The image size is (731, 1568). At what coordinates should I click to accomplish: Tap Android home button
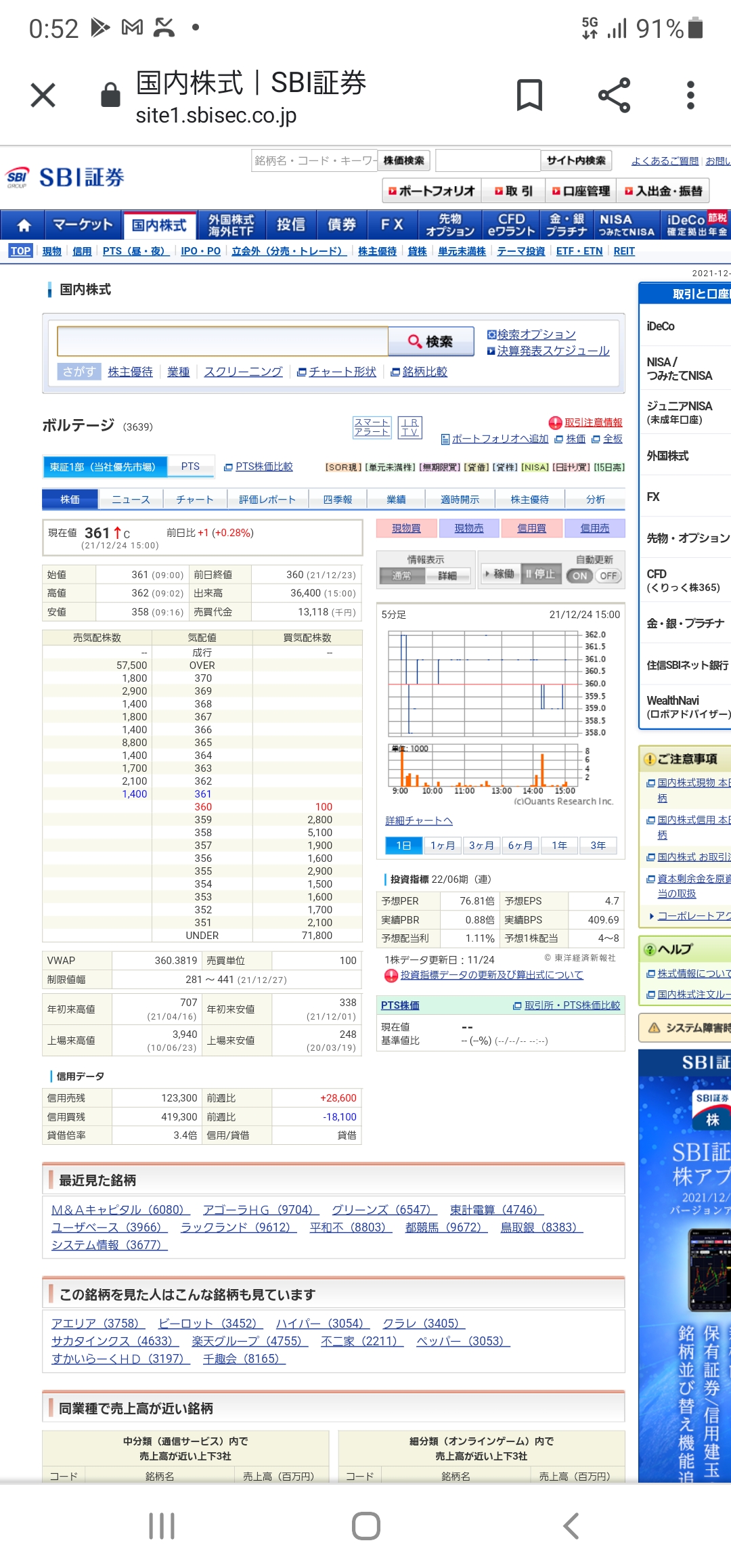[x=365, y=1526]
